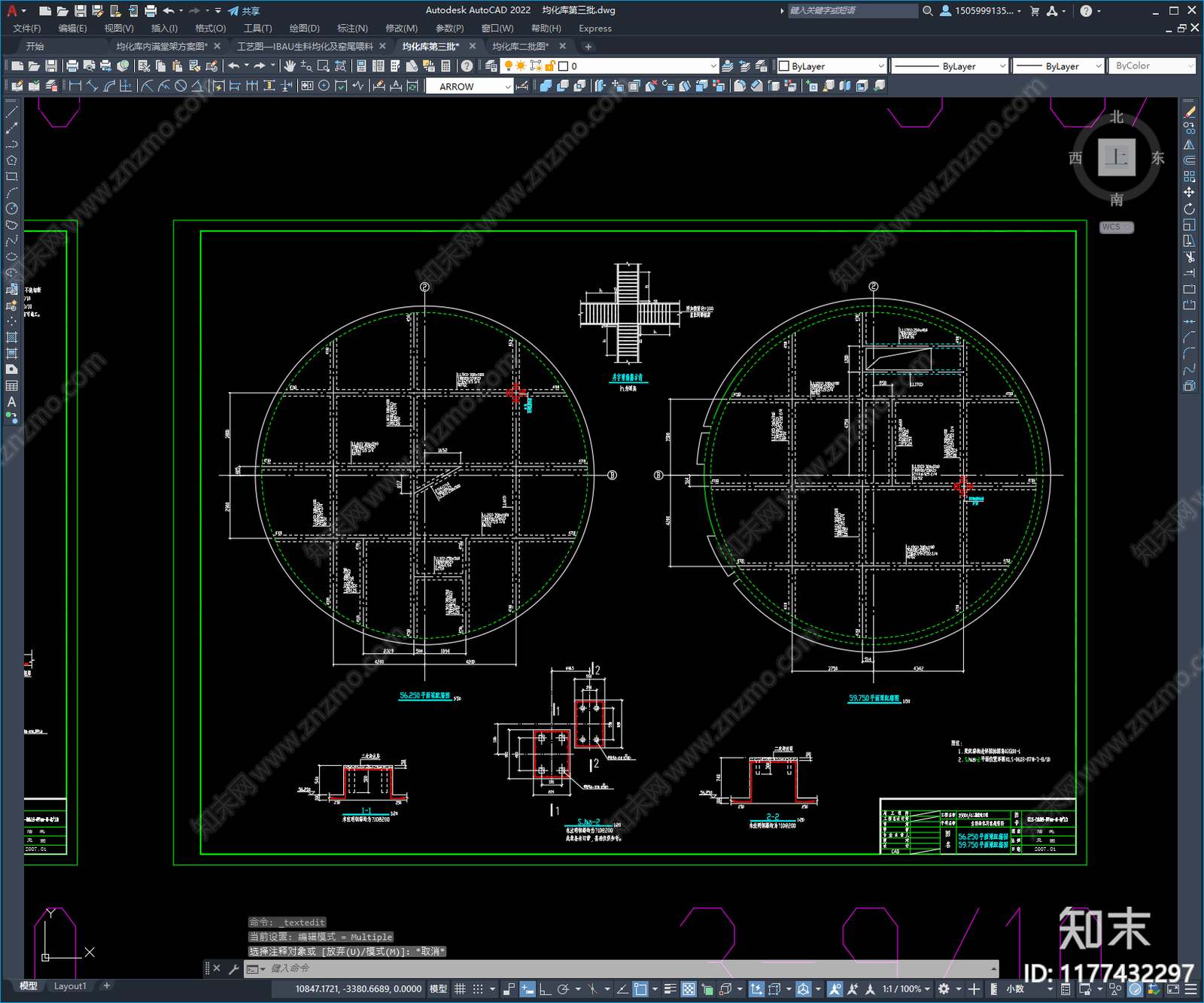The height and width of the screenshot is (1003, 1204).
Task: Click the Diameter dimension tool icon
Action: pyautogui.click(x=181, y=86)
